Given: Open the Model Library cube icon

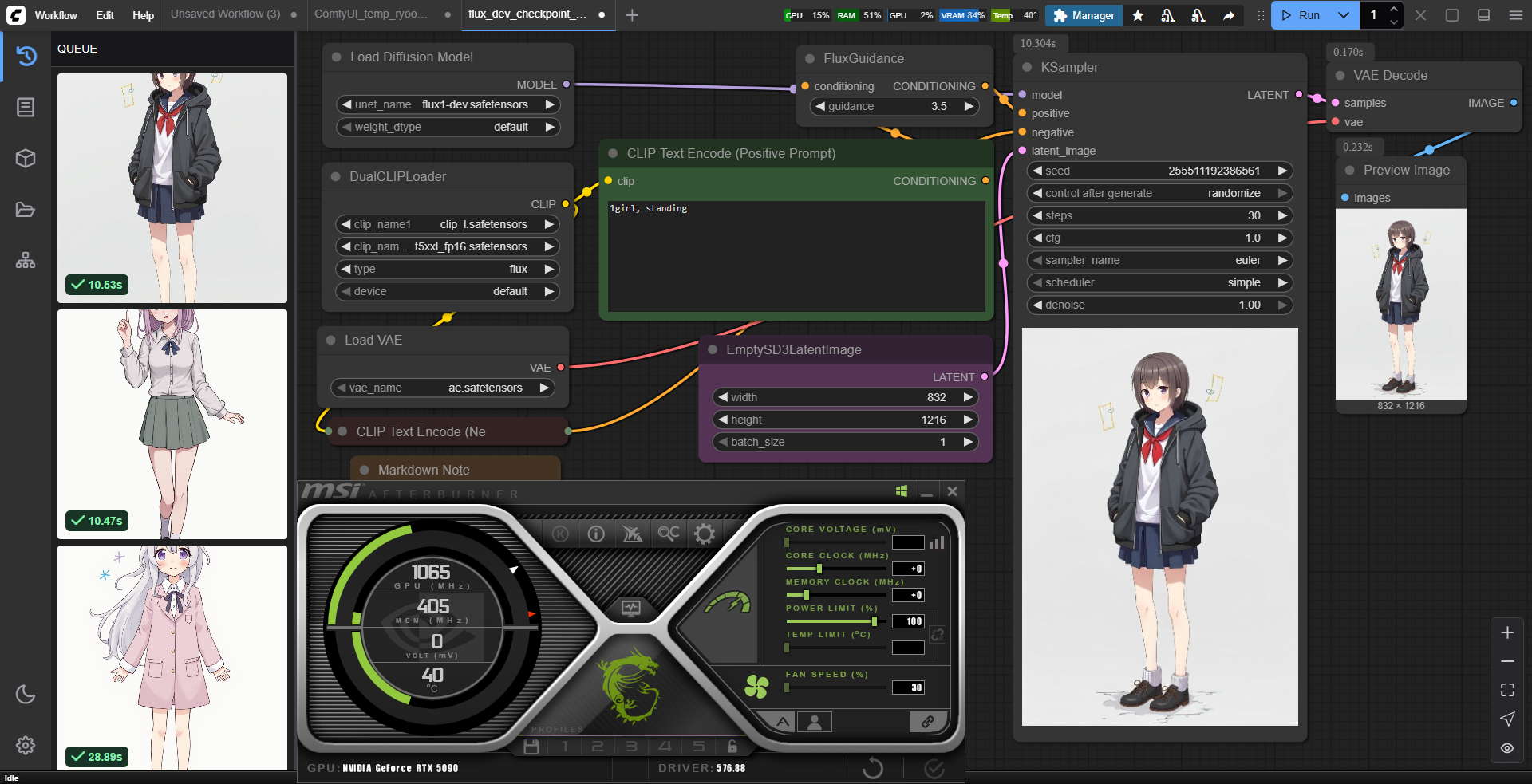Looking at the screenshot, I should click(x=26, y=158).
